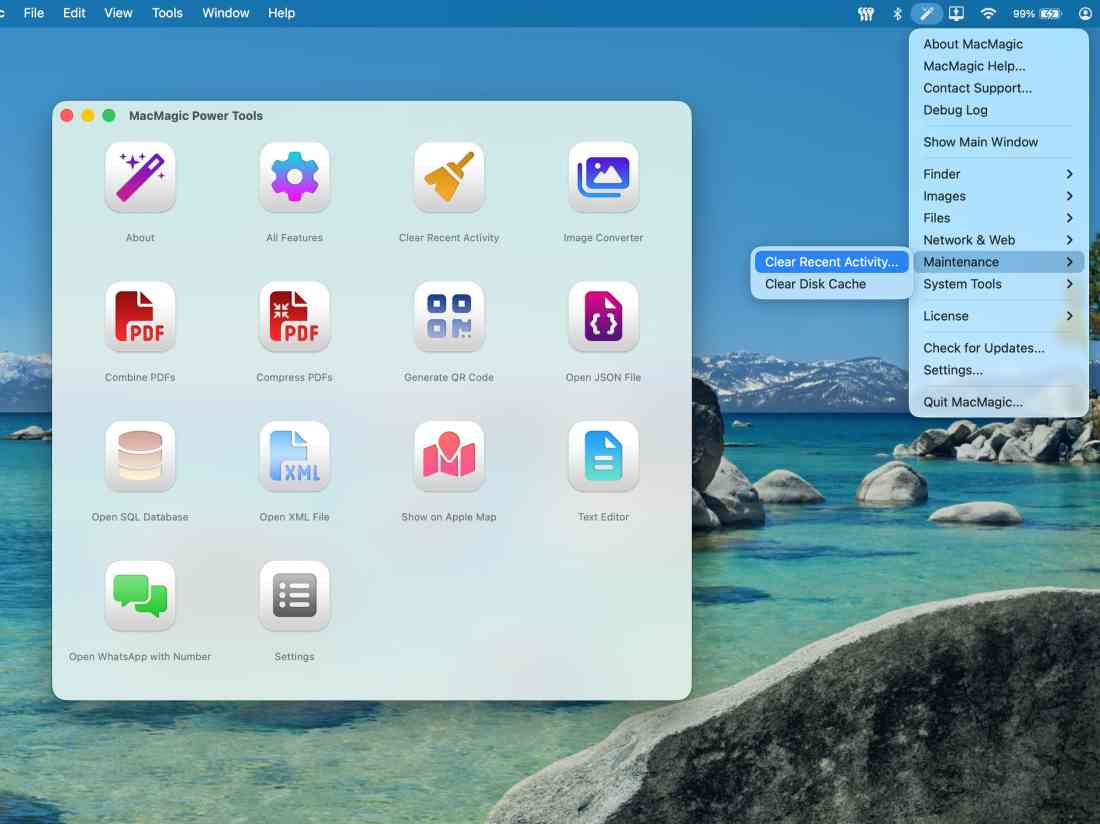
Task: Select Clear Disk Cache from submenu
Action: (816, 283)
